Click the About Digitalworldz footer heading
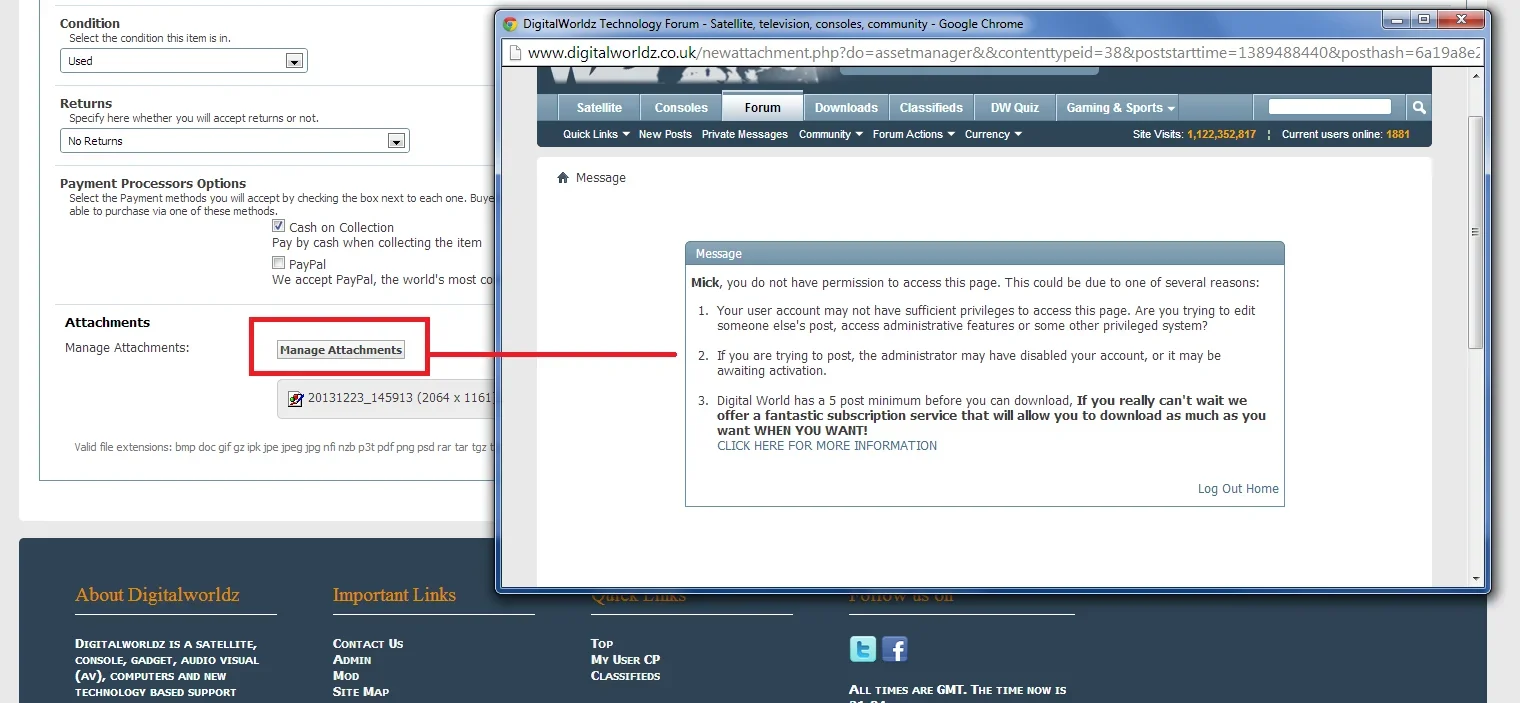Viewport: 1520px width, 703px height. point(157,595)
